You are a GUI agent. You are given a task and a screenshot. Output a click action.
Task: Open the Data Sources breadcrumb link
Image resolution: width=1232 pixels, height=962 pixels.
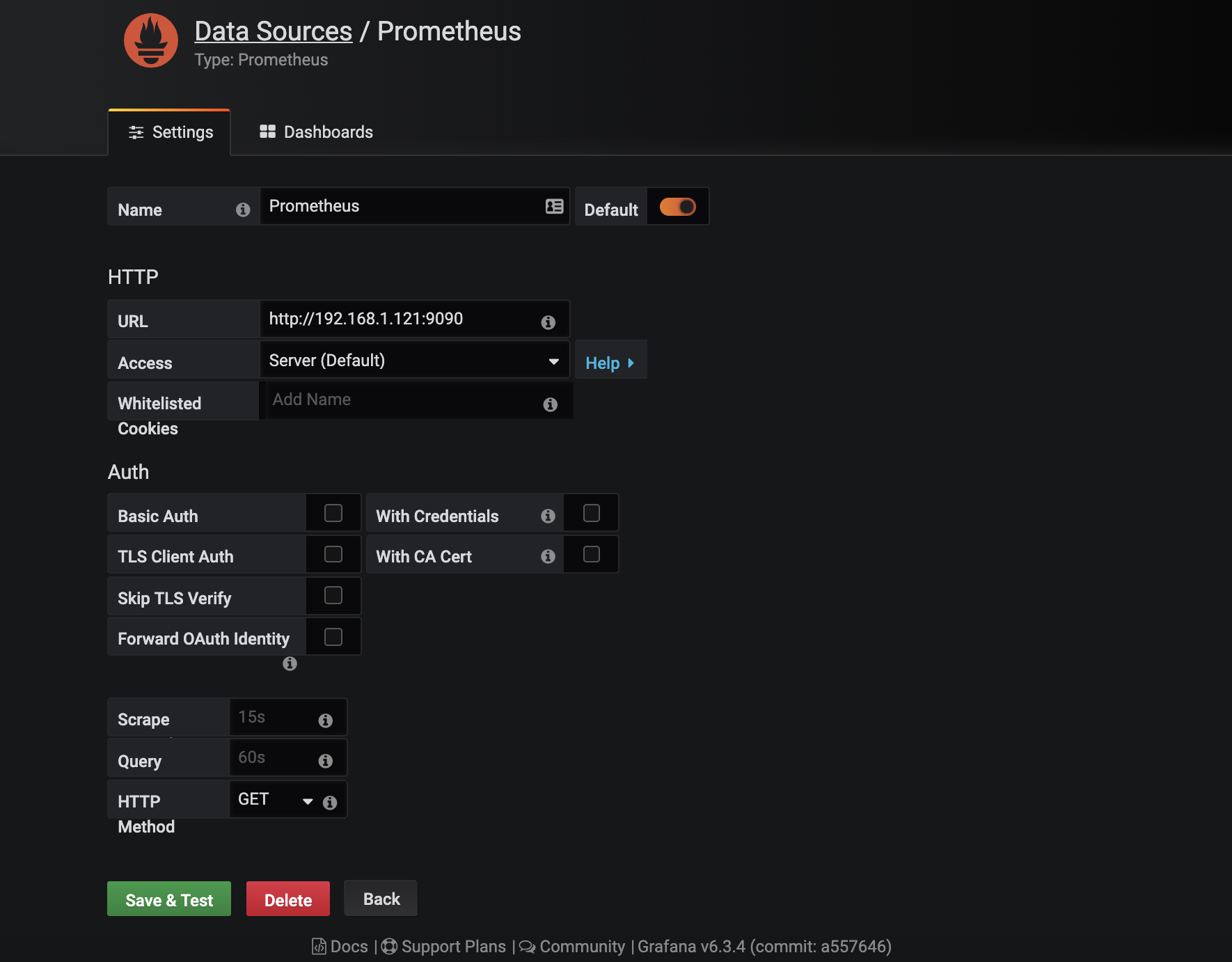pos(274,31)
